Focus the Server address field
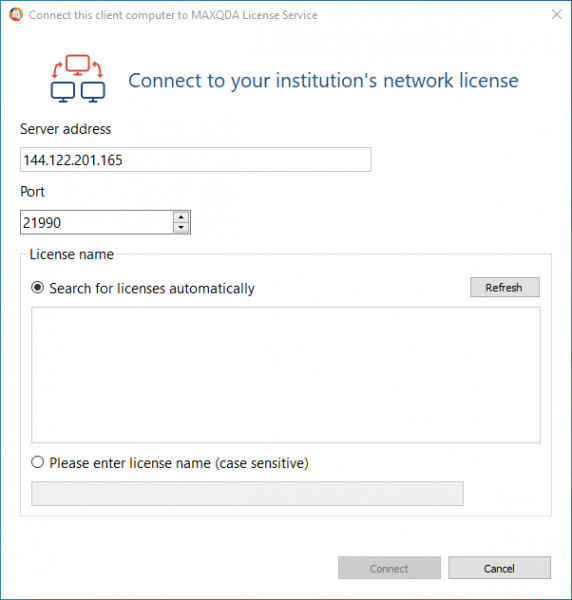 click(196, 160)
